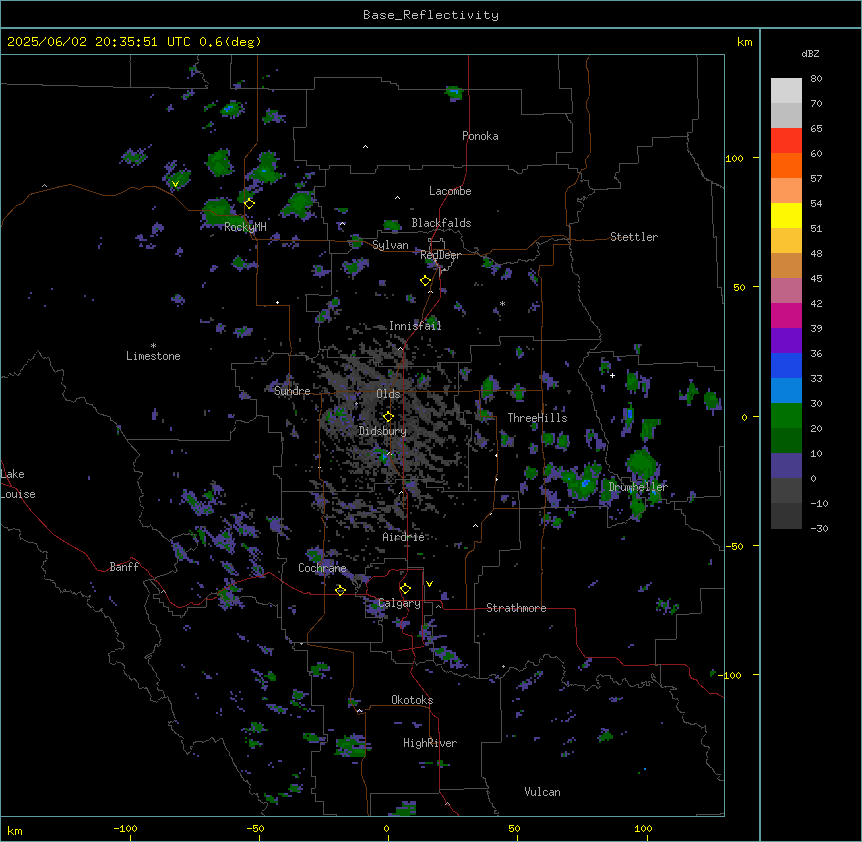Screen dimensions: 862x842
Task: Click the -30 value in the dBZ legend
Action: point(819,529)
